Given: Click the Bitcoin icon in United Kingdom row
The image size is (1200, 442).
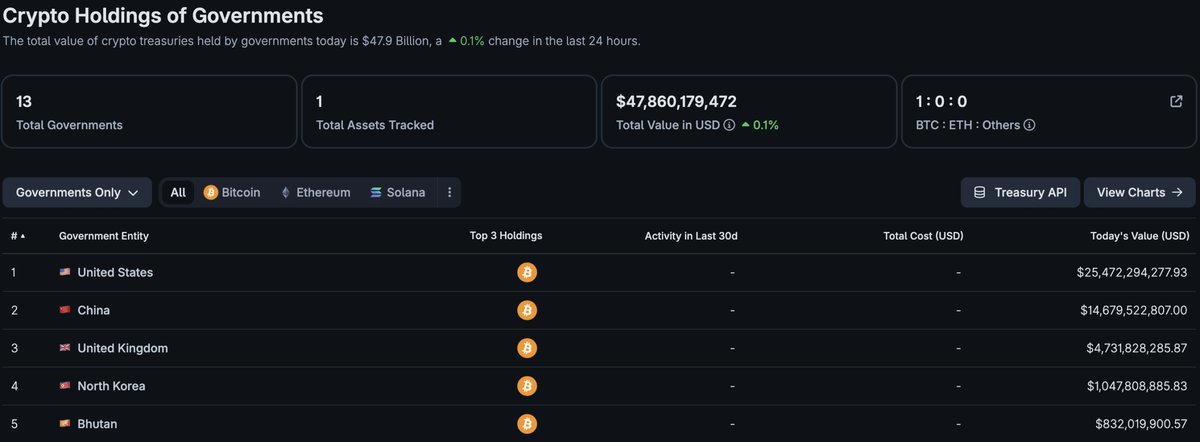Looking at the screenshot, I should coord(527,348).
